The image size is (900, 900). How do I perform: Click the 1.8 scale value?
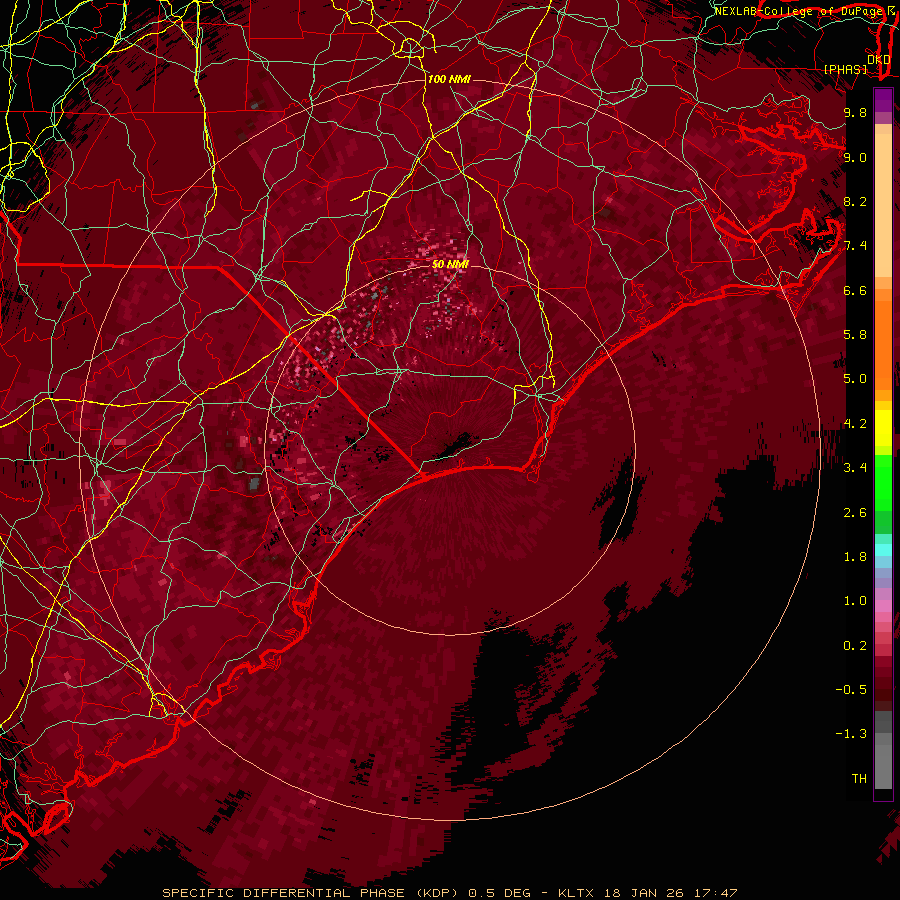[855, 557]
